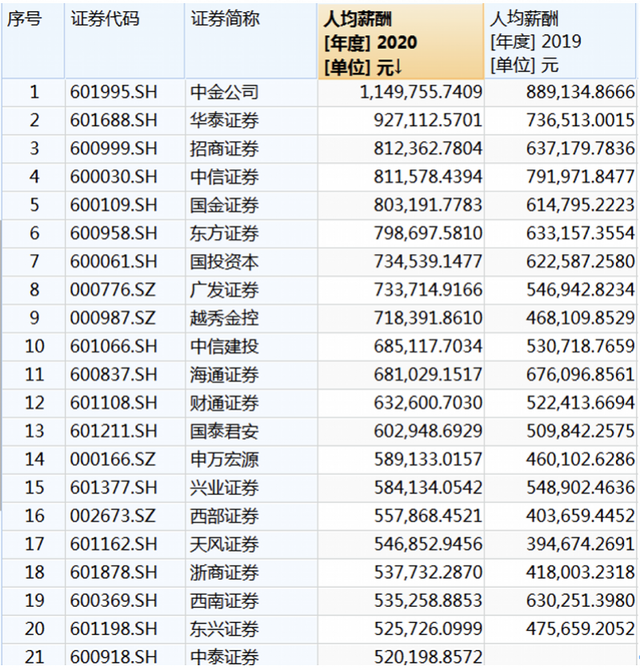Select value 812,362.7804
This screenshot has width=640, height=670.
click(x=401, y=149)
